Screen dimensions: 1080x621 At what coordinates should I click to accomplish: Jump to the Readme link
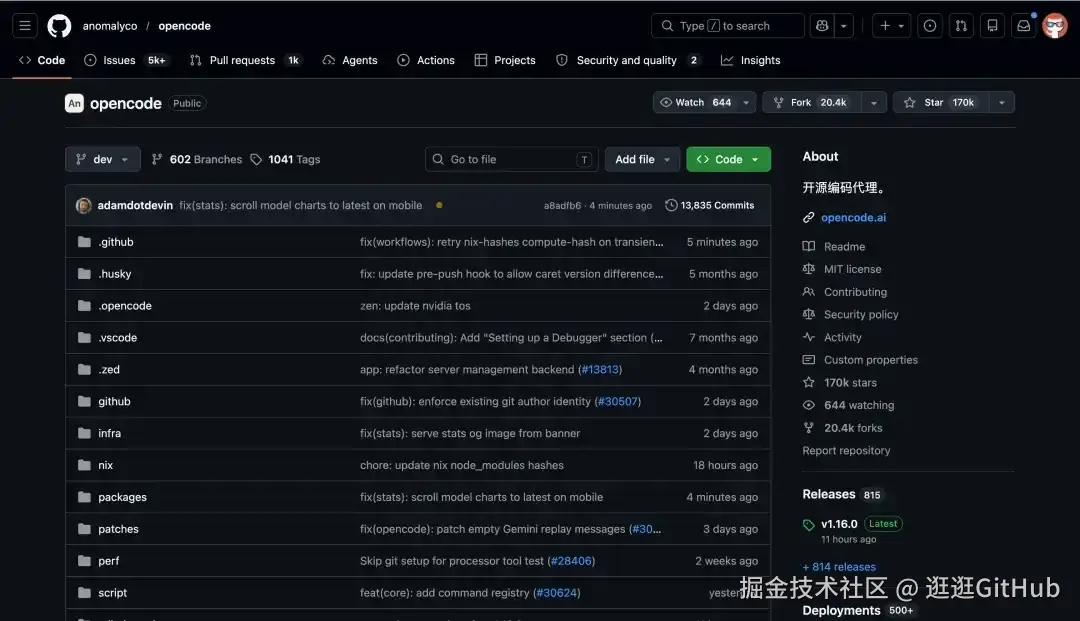(844, 246)
